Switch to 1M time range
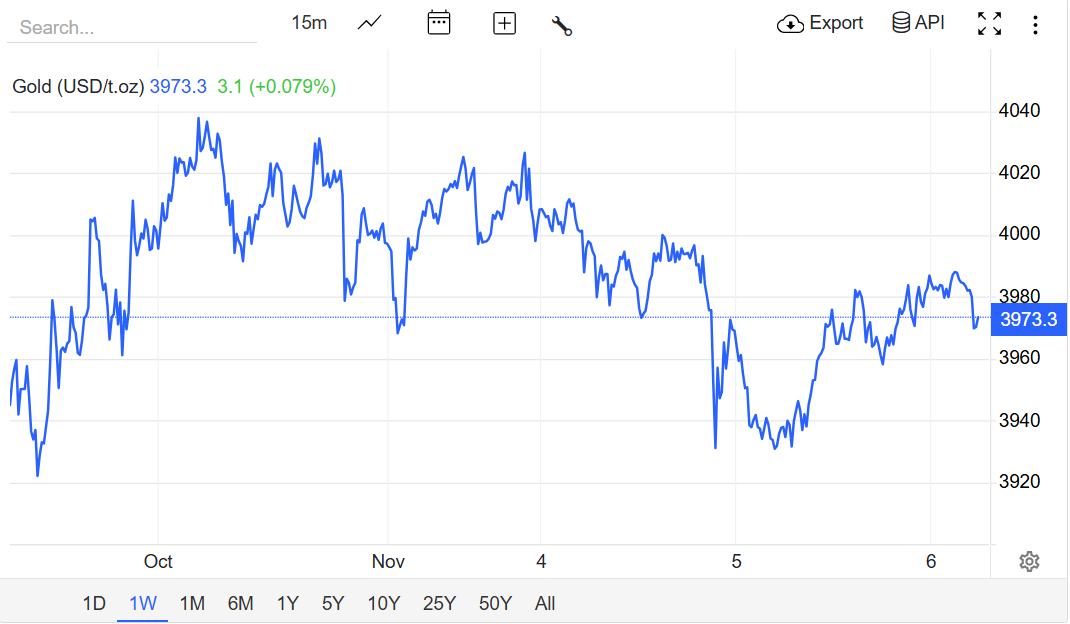 click(192, 603)
